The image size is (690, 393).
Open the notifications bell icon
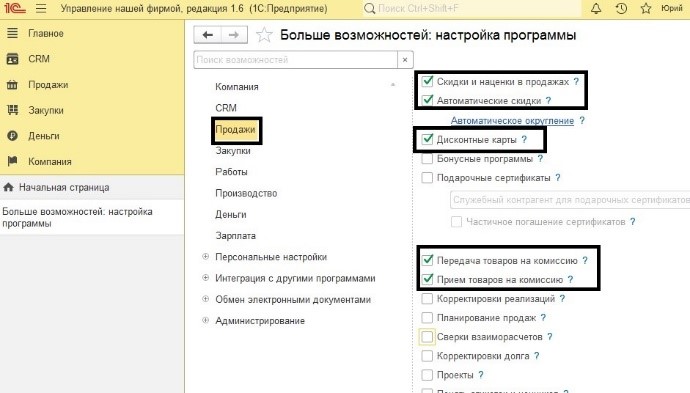tap(596, 8)
